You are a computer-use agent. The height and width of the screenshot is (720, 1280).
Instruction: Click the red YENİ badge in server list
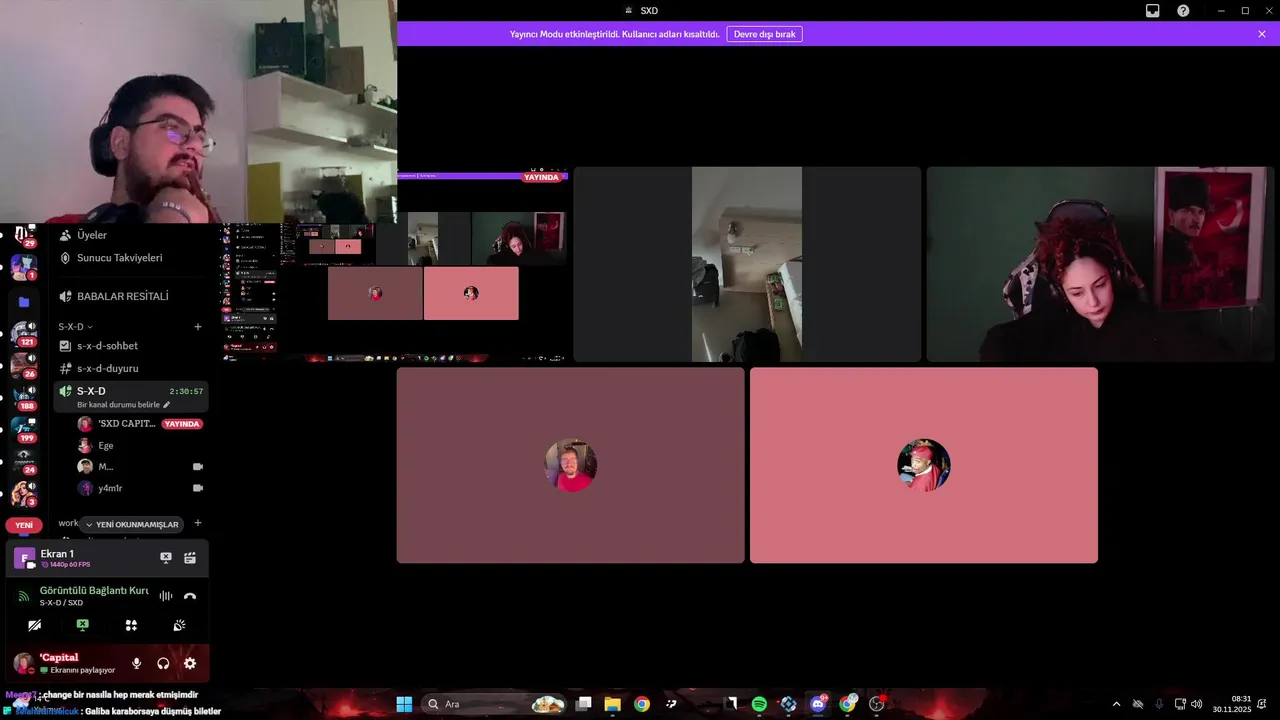24,525
